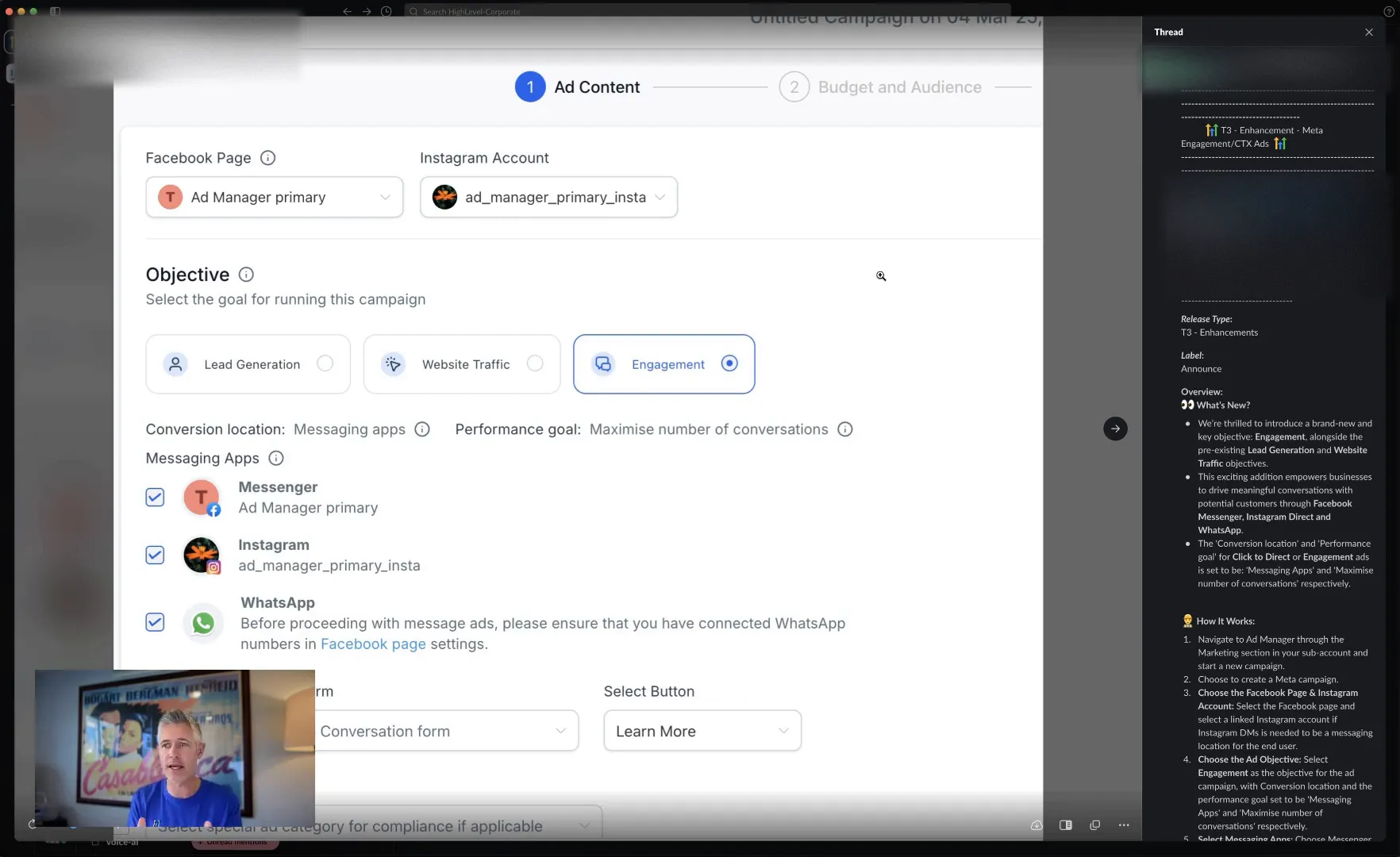Click the Thread panel header title

(x=1168, y=33)
